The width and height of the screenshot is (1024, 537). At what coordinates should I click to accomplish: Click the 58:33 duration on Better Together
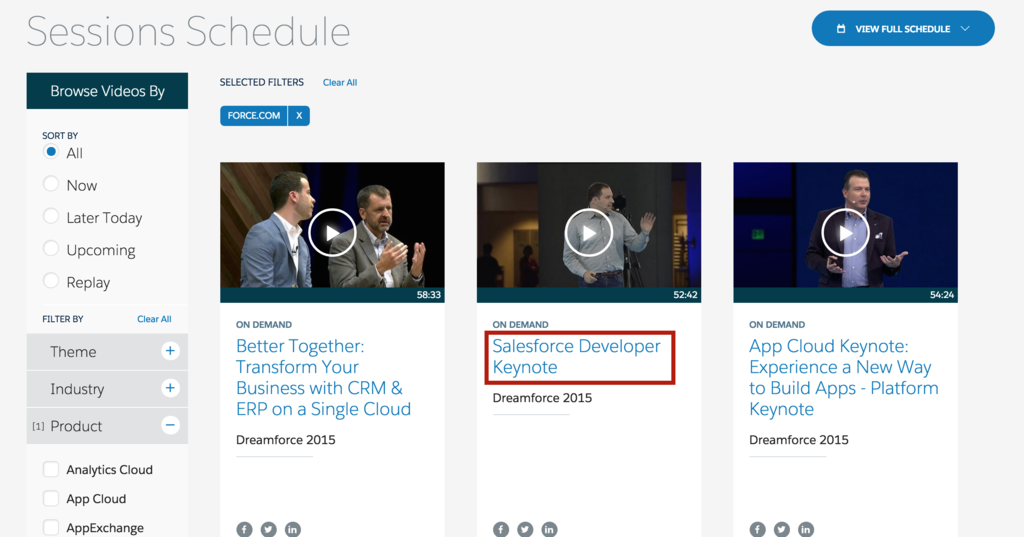[x=428, y=295]
